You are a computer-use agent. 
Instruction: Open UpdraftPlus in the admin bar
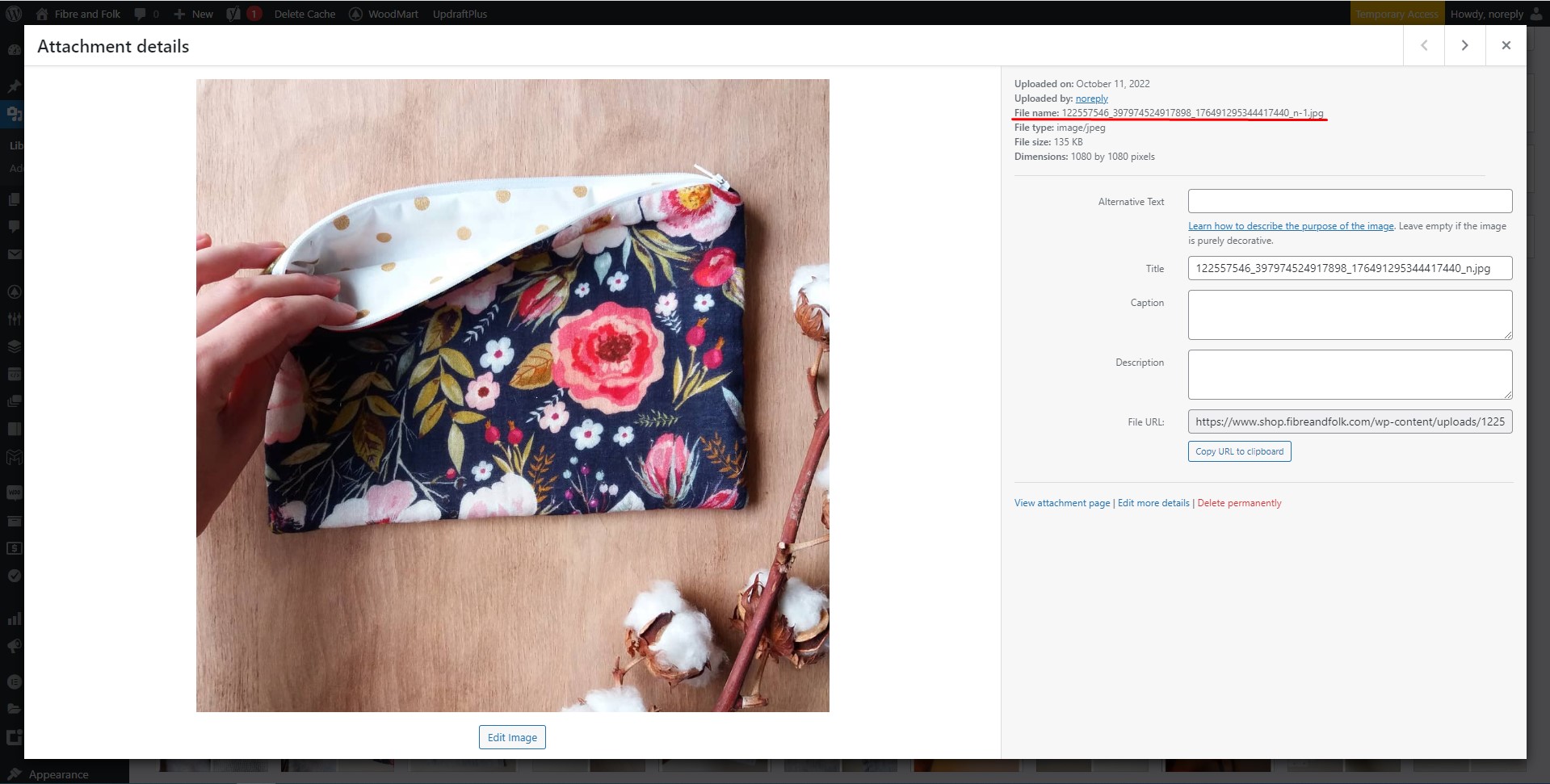point(460,14)
